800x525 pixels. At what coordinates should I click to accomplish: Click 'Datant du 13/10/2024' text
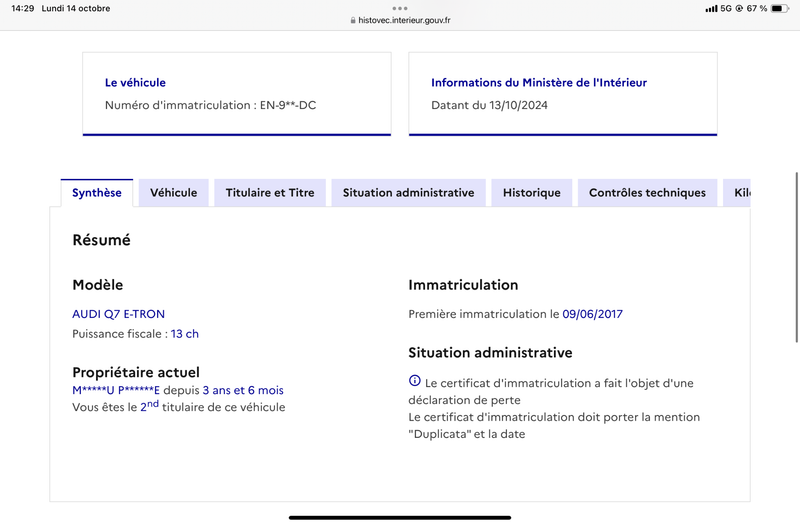point(489,105)
